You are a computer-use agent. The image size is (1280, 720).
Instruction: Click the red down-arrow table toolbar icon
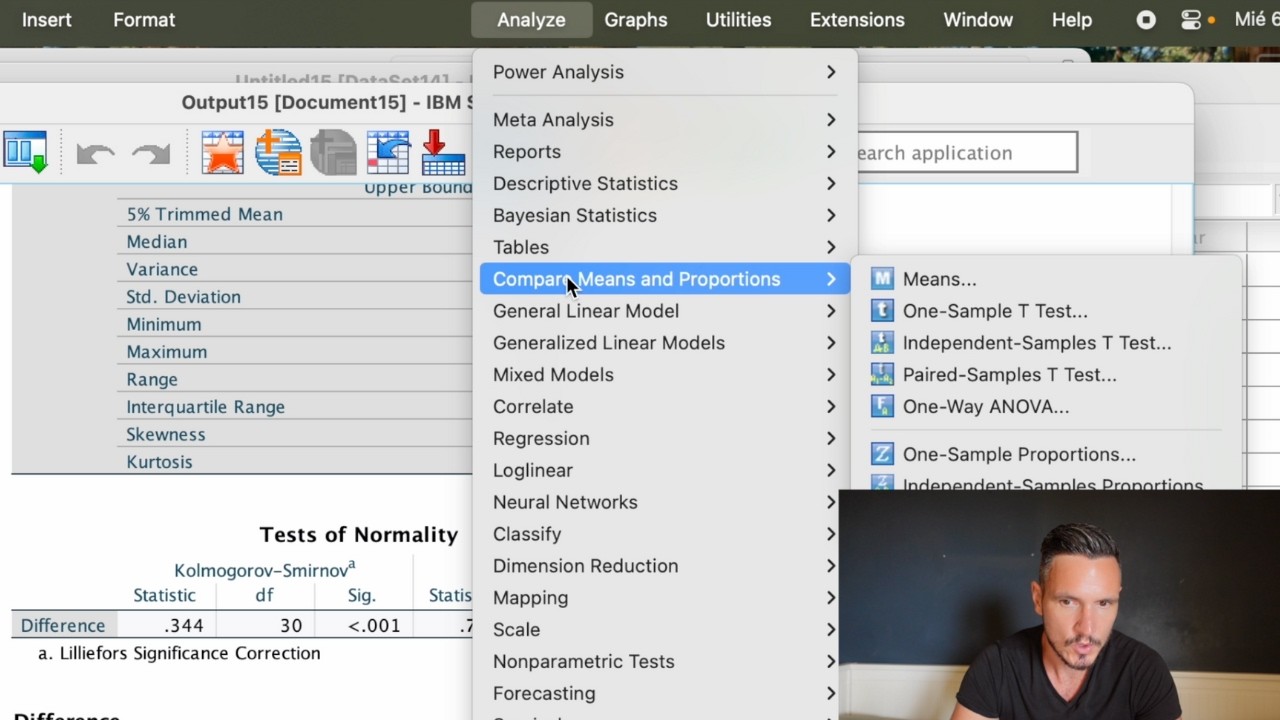click(443, 152)
